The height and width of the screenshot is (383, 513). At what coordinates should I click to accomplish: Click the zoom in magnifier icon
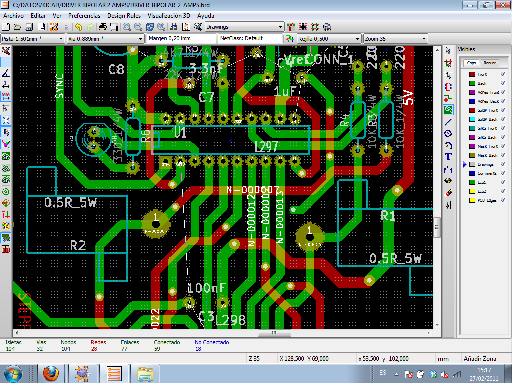(127, 27)
